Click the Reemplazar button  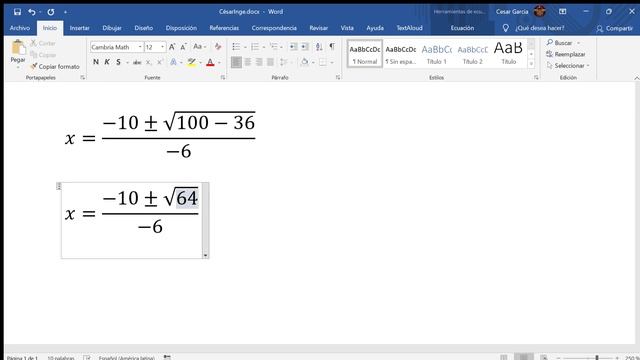(x=566, y=54)
